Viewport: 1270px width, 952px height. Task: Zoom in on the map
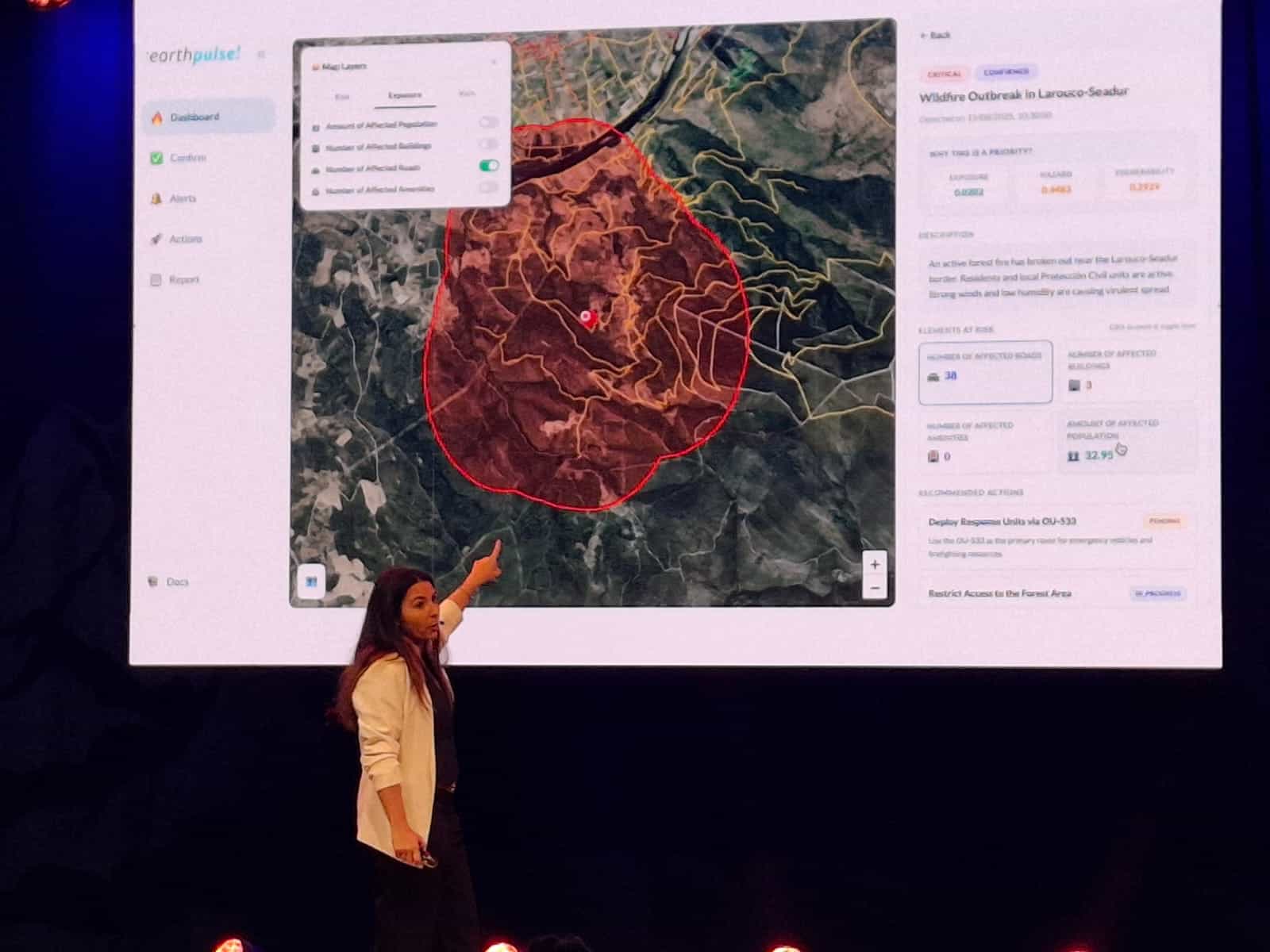(x=875, y=565)
